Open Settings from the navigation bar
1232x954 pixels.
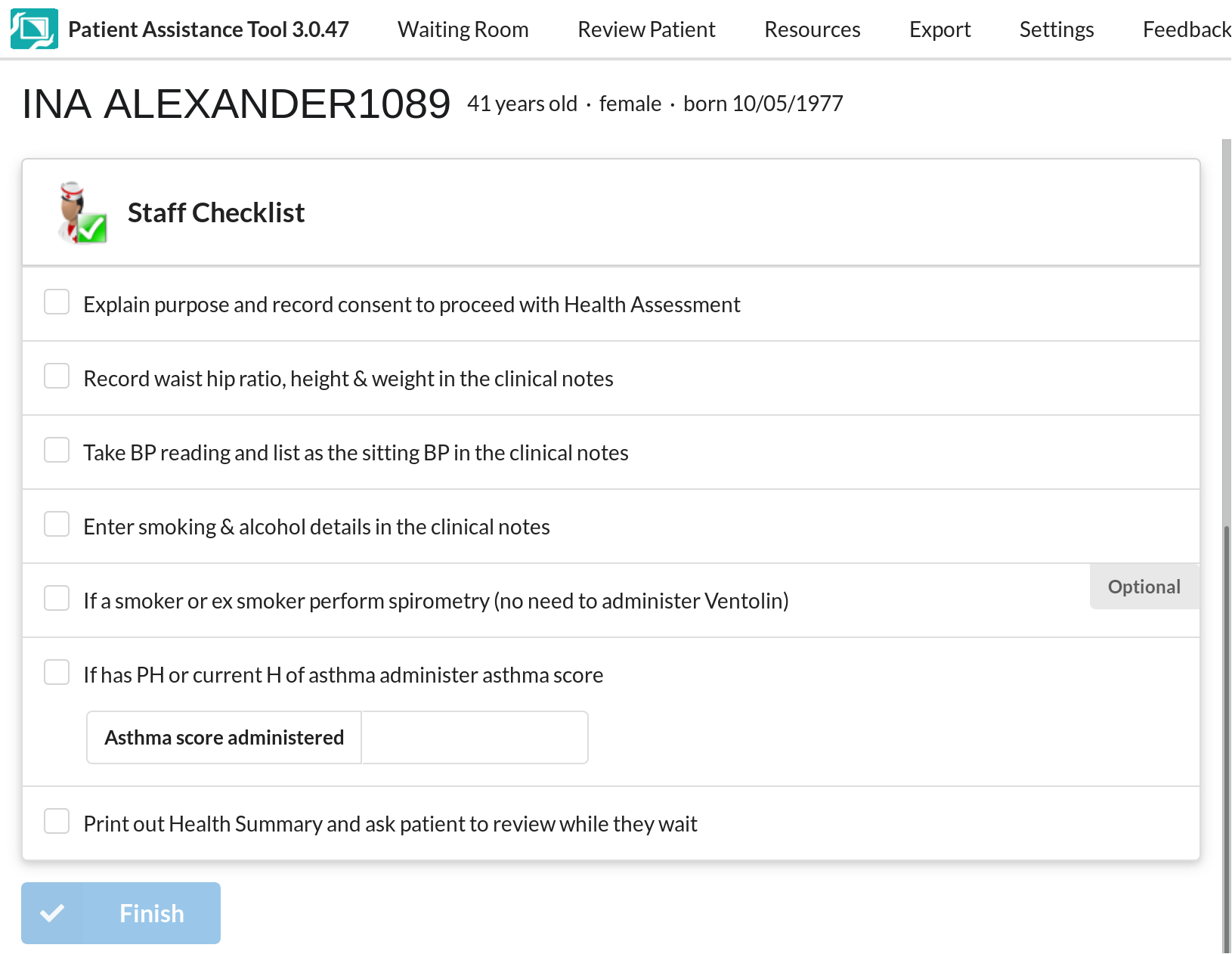1056,29
